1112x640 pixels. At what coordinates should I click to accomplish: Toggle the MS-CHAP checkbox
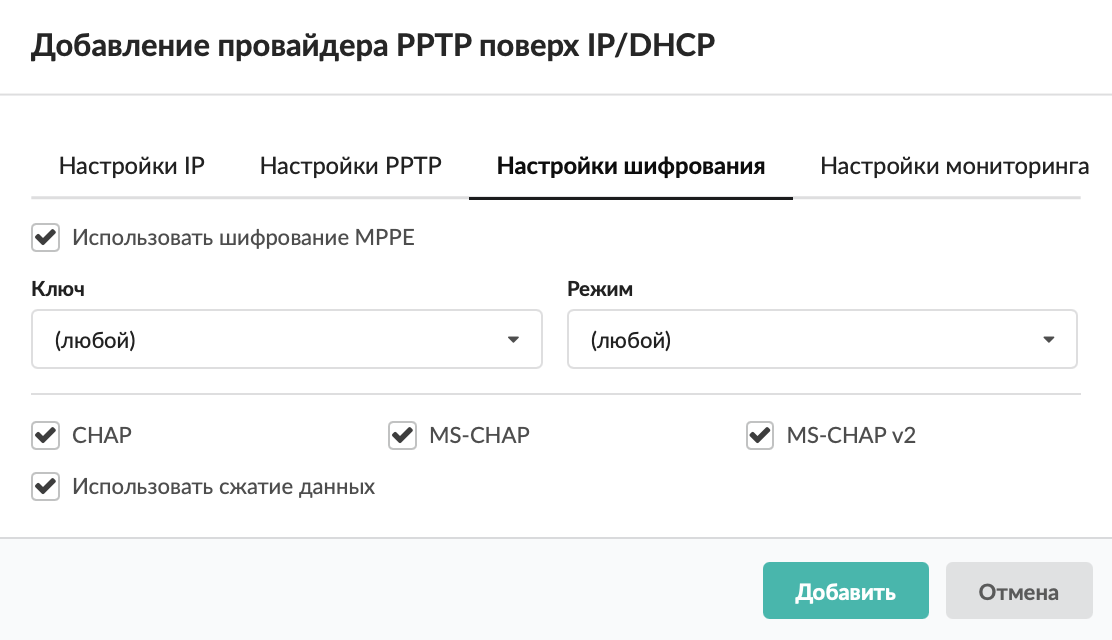(x=402, y=436)
